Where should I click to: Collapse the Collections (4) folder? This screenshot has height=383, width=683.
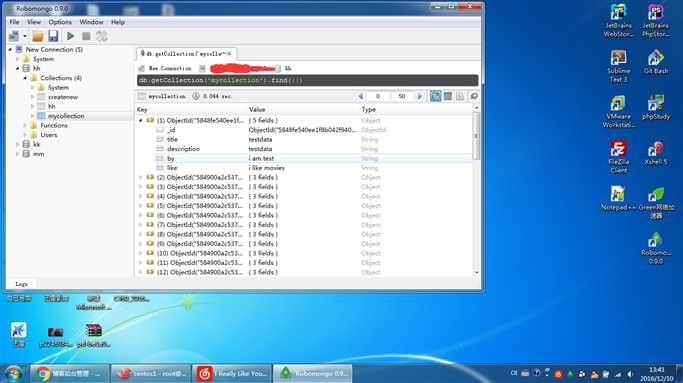coord(25,78)
